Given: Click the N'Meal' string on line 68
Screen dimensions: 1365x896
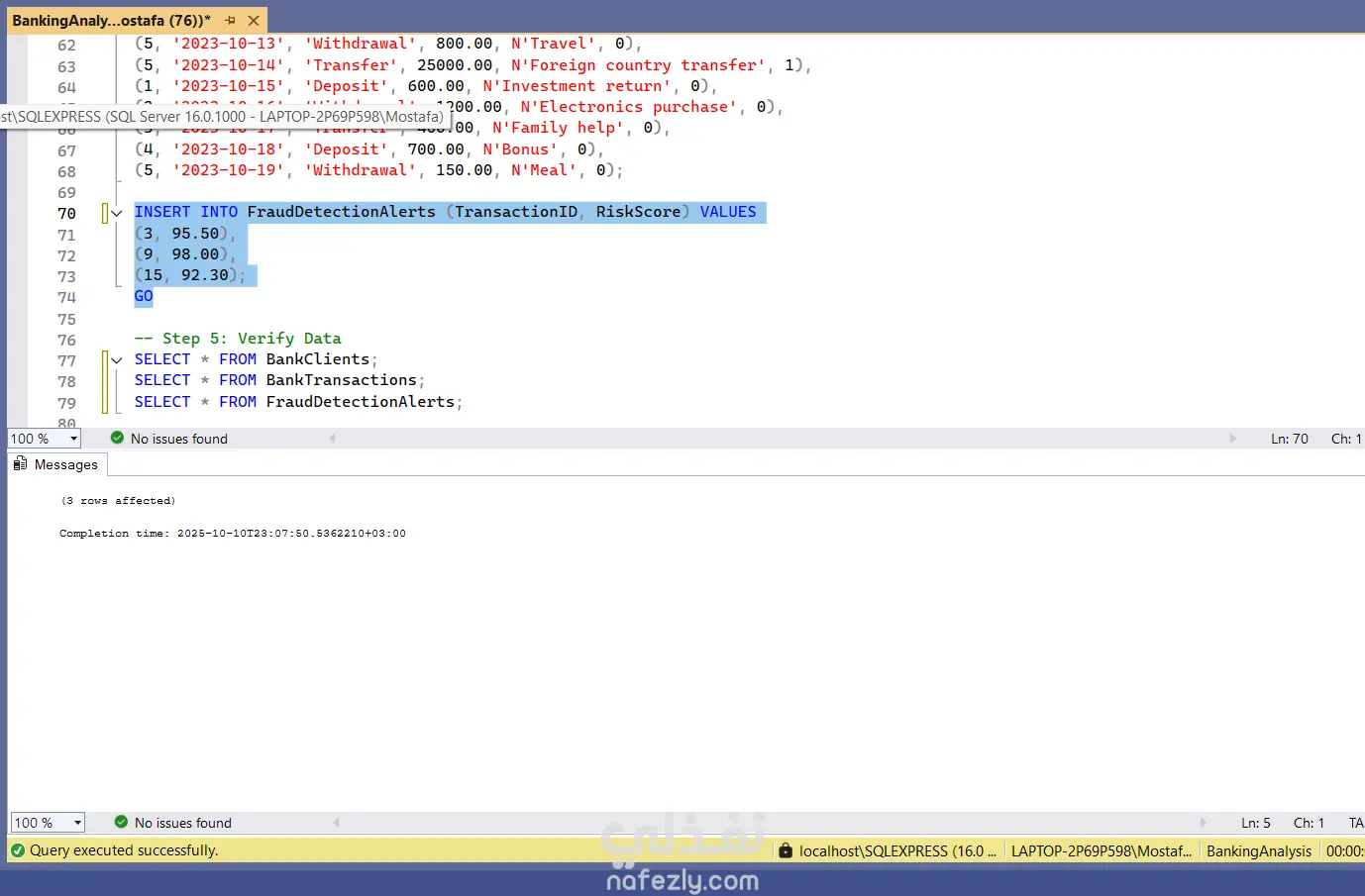Looking at the screenshot, I should click(x=544, y=170).
